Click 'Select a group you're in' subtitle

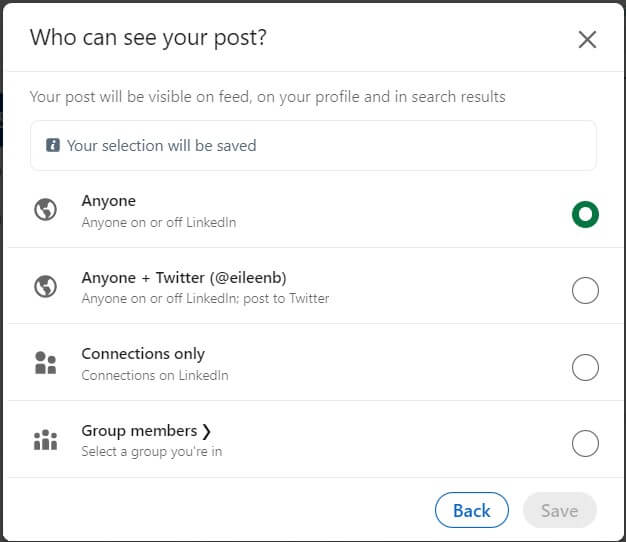click(152, 451)
